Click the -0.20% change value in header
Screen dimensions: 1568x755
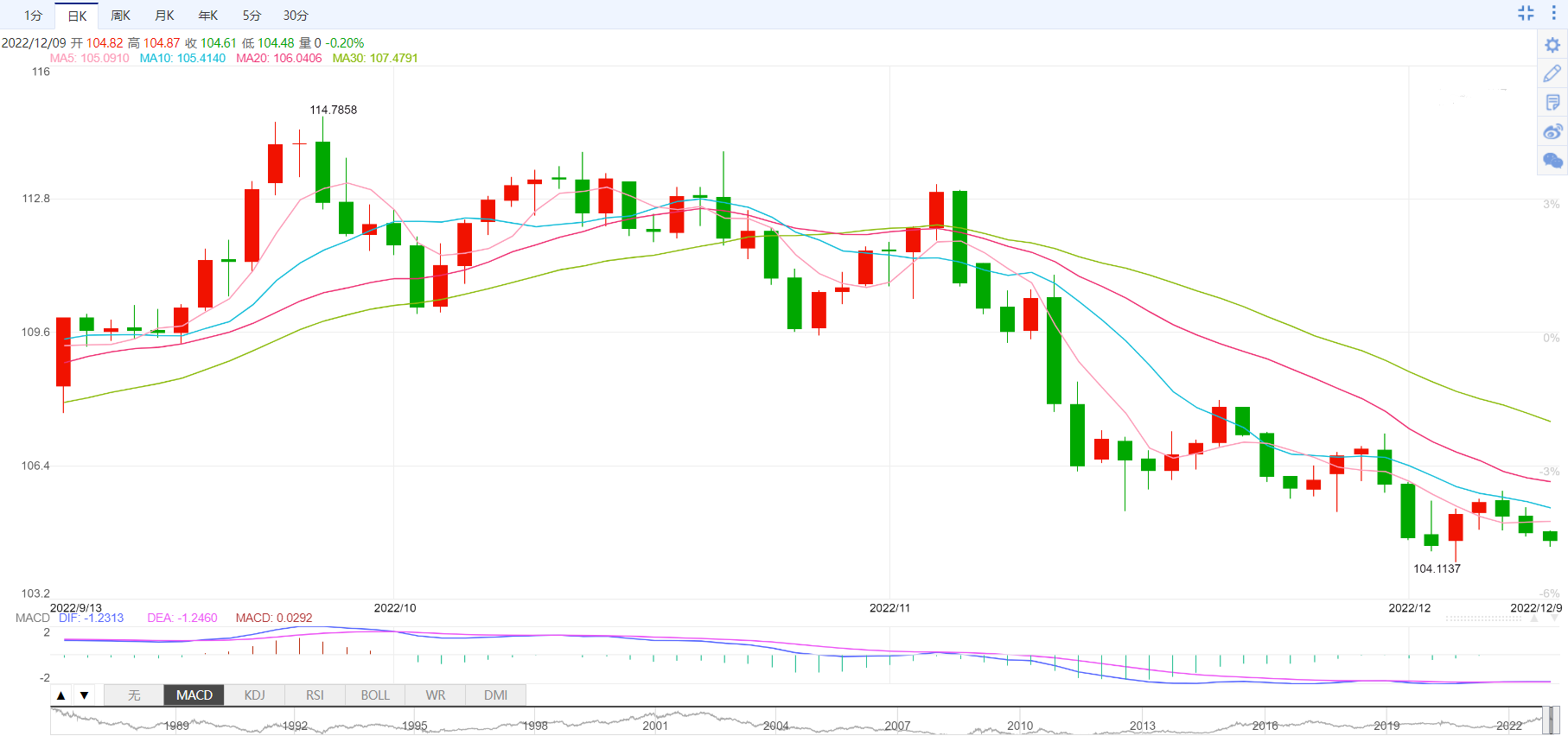(x=345, y=43)
